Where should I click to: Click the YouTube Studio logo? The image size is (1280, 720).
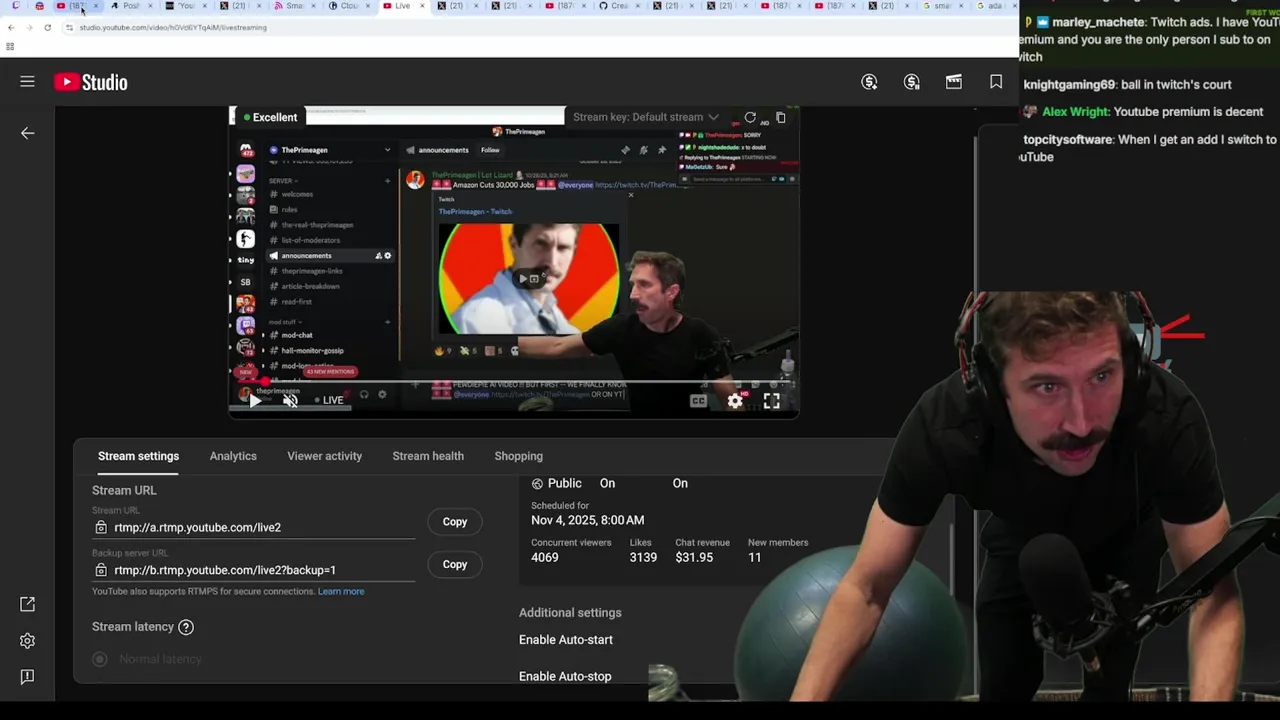tap(91, 83)
